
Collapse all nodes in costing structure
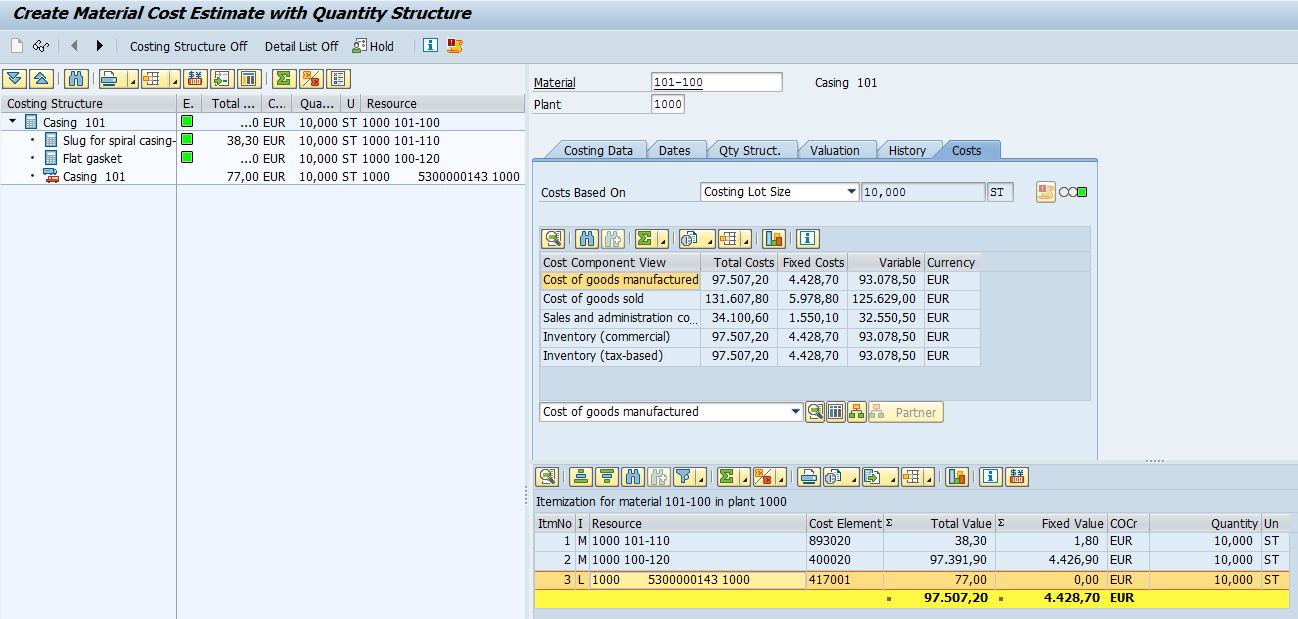pyautogui.click(x=41, y=79)
